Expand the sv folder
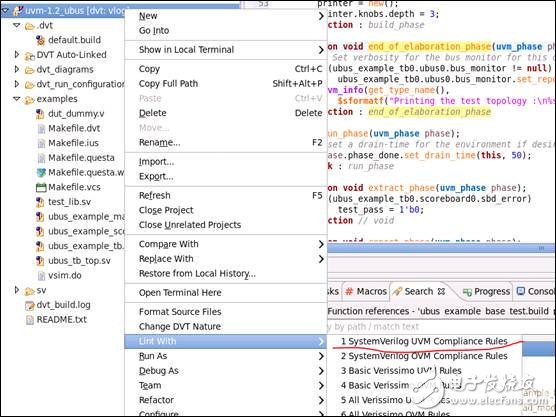Image resolution: width=556 pixels, height=417 pixels. click(16, 290)
